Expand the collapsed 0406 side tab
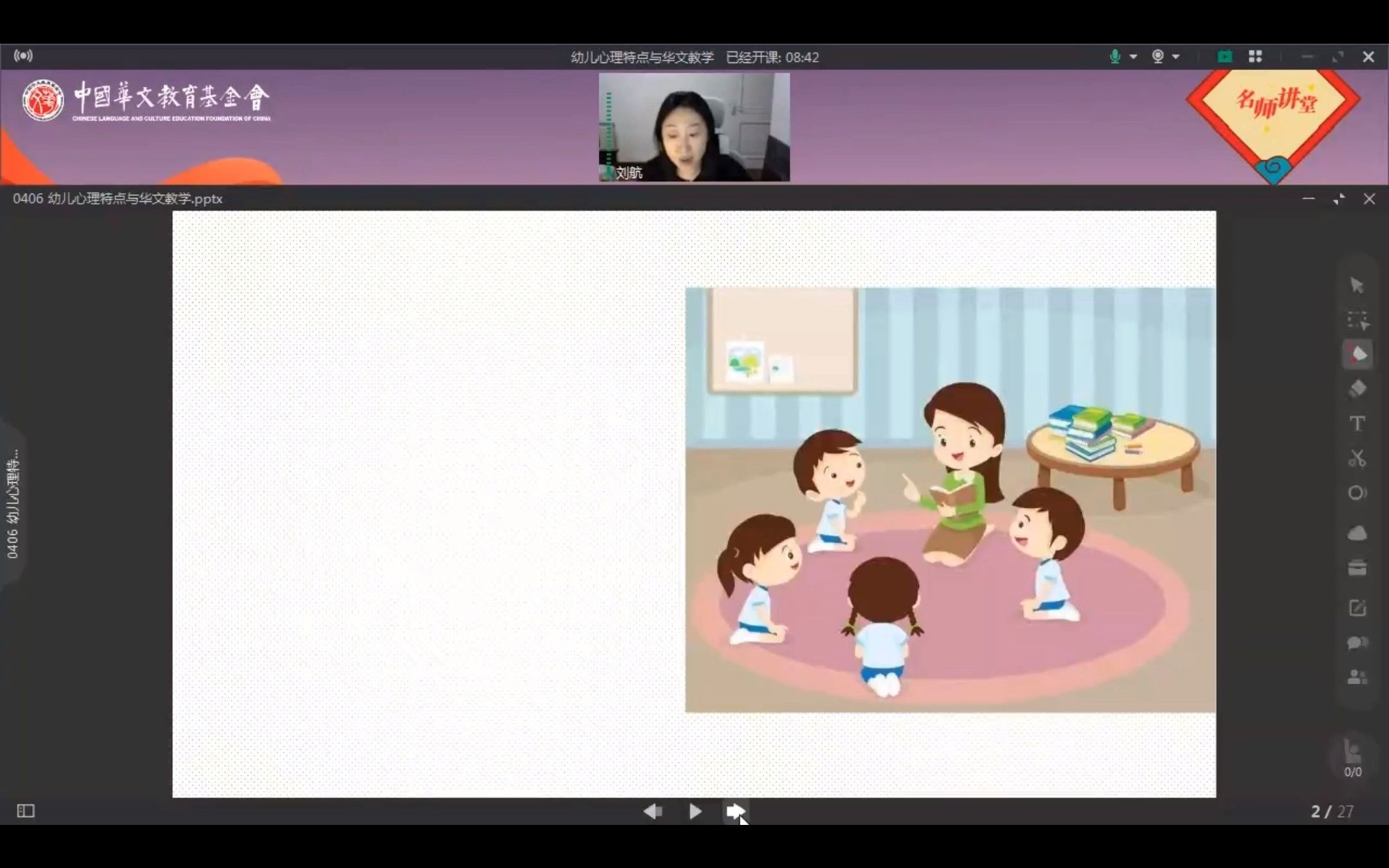 pos(13,503)
